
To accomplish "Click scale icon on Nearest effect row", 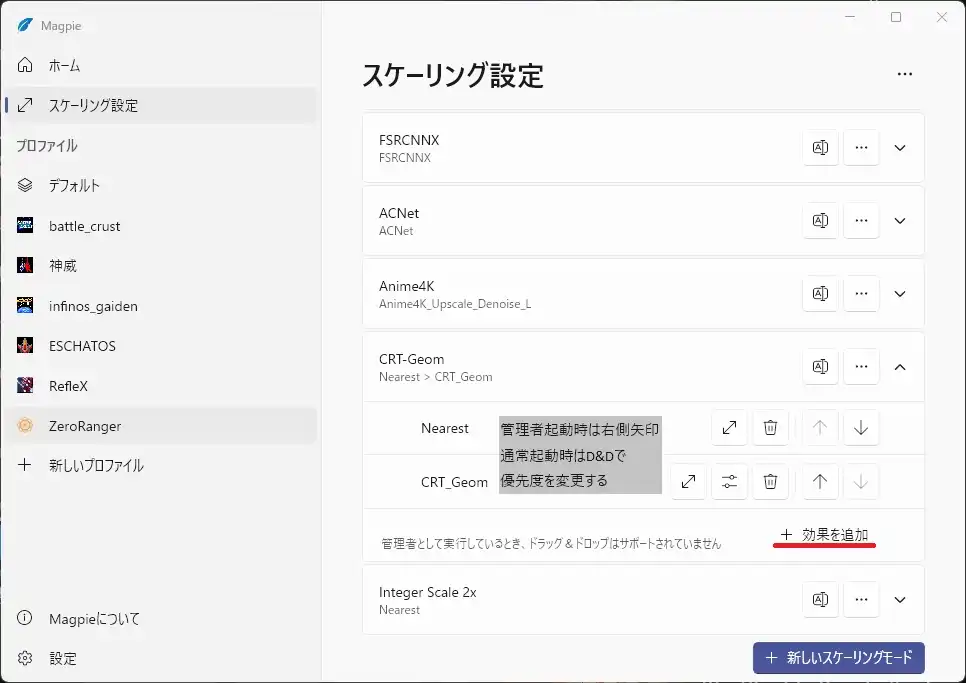I will [729, 428].
